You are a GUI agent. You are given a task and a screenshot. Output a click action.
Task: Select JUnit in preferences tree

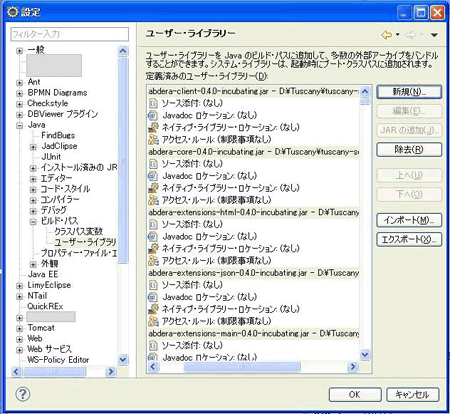(x=51, y=157)
